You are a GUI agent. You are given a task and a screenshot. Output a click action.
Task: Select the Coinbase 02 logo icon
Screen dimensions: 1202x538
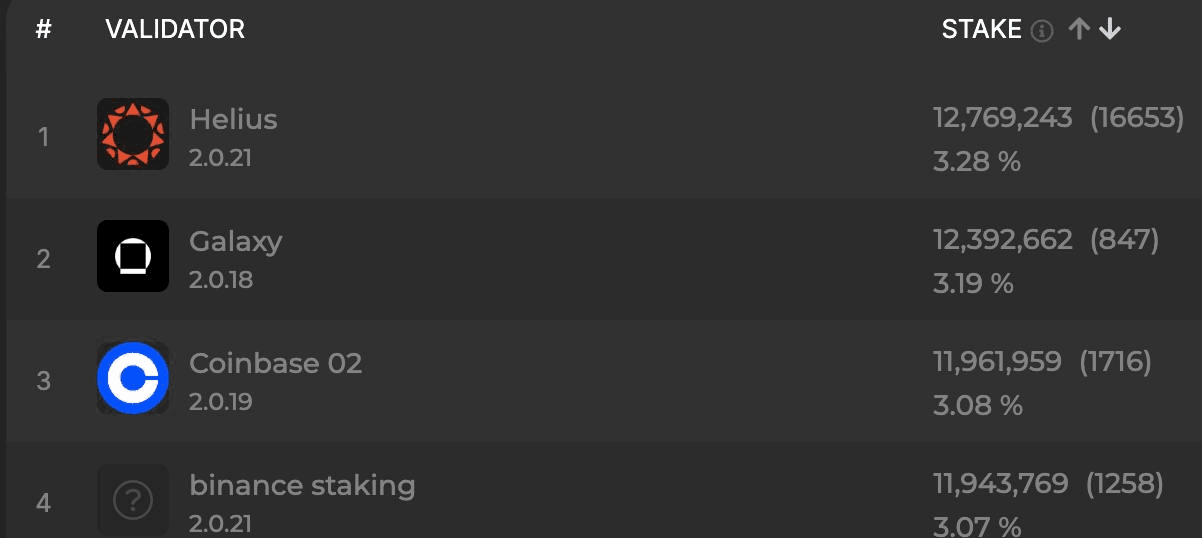point(133,378)
